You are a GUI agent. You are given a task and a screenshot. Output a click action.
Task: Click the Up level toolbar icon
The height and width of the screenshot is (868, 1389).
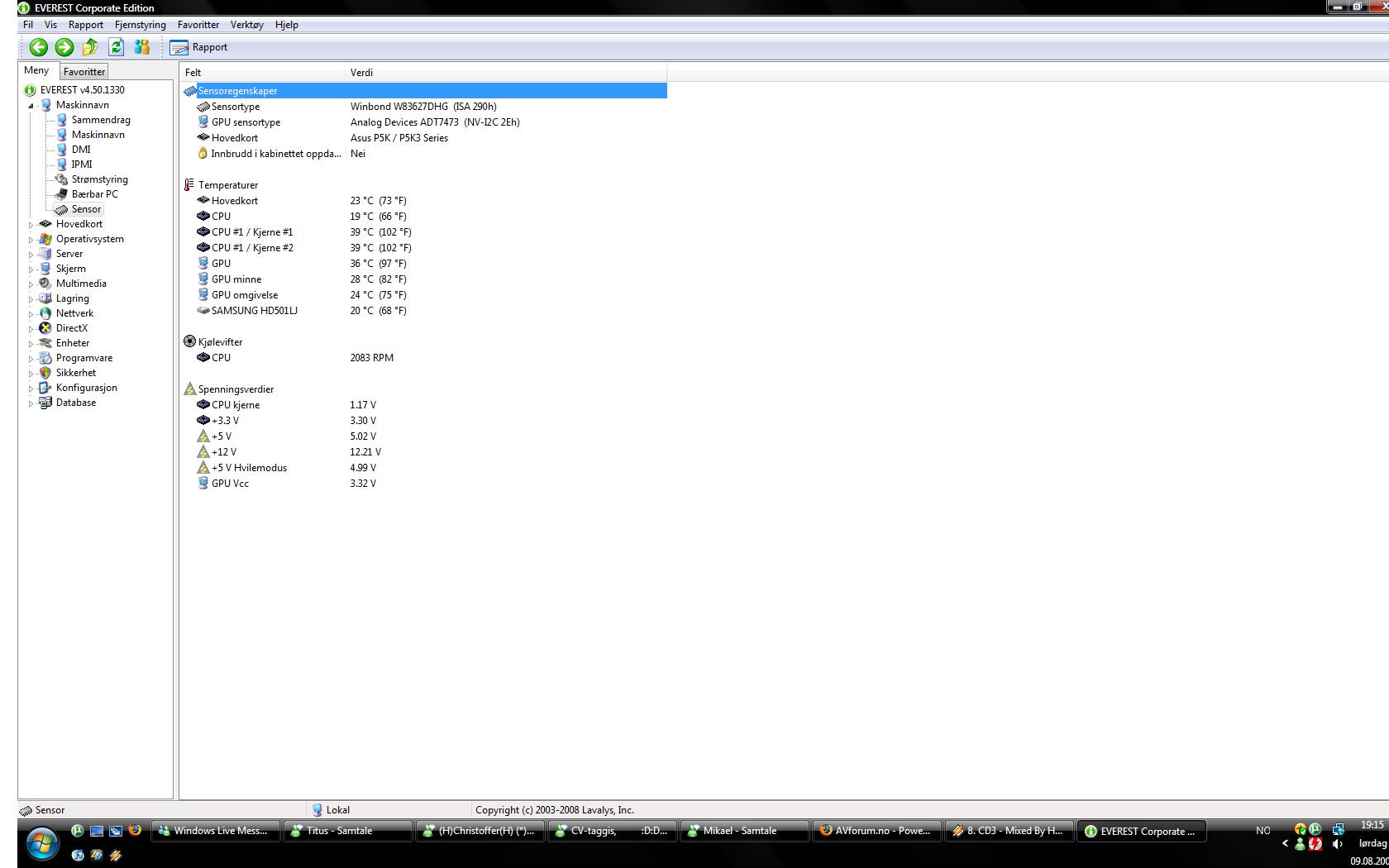coord(90,47)
